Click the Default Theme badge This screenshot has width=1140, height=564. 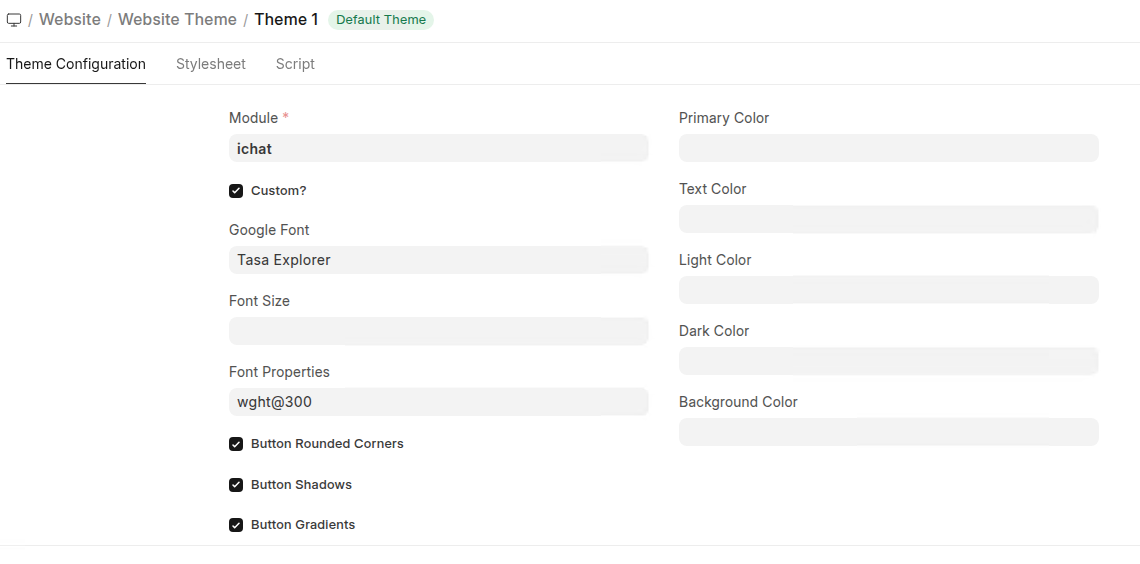[380, 20]
